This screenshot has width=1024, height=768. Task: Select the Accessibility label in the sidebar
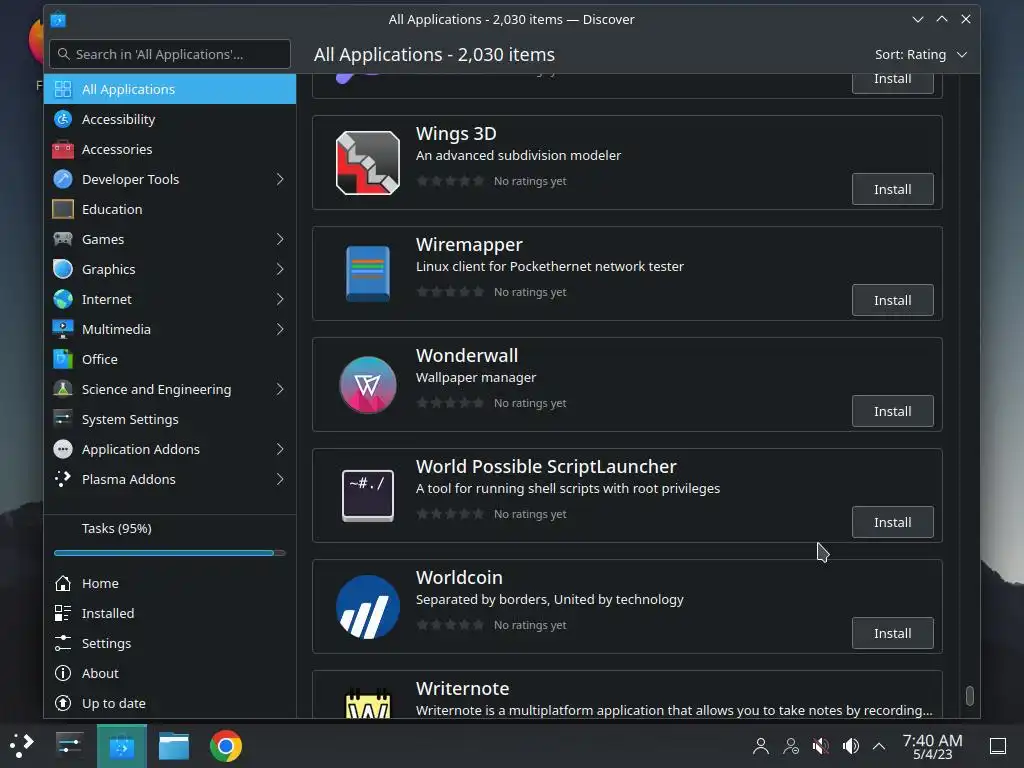click(x=118, y=119)
